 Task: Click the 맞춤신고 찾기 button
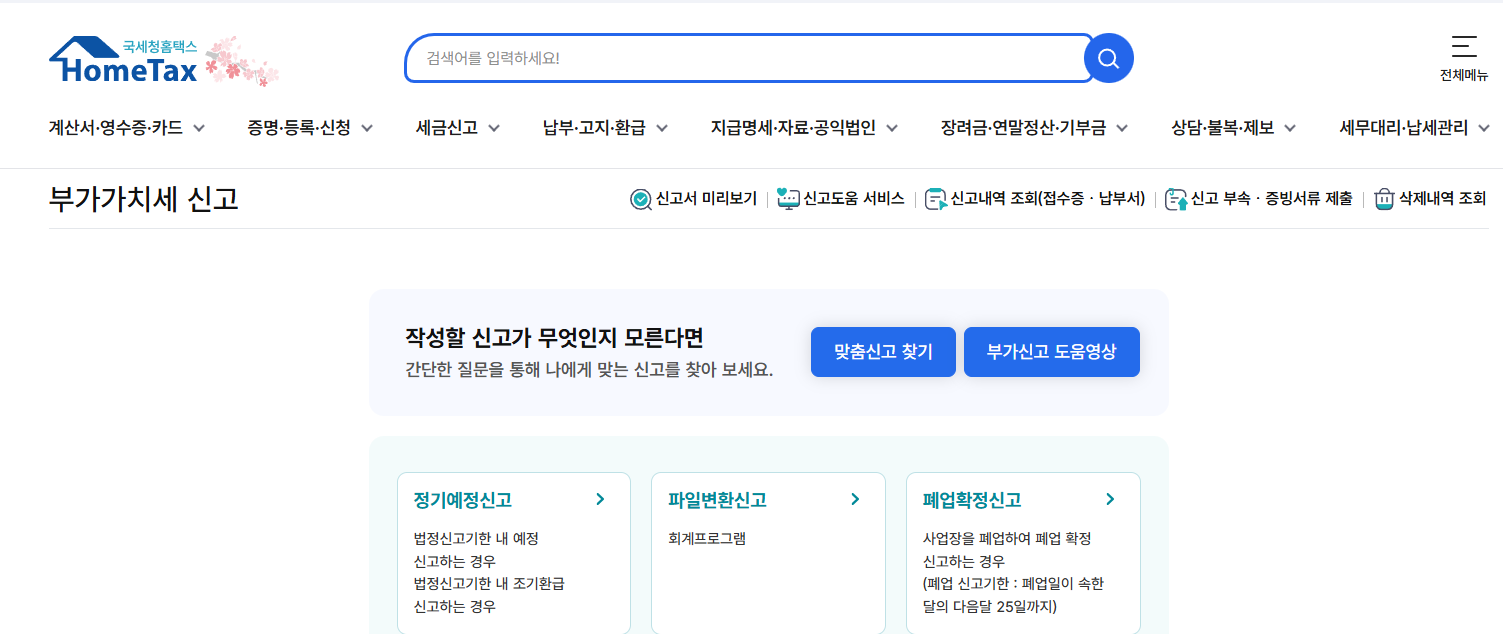pyautogui.click(x=882, y=351)
